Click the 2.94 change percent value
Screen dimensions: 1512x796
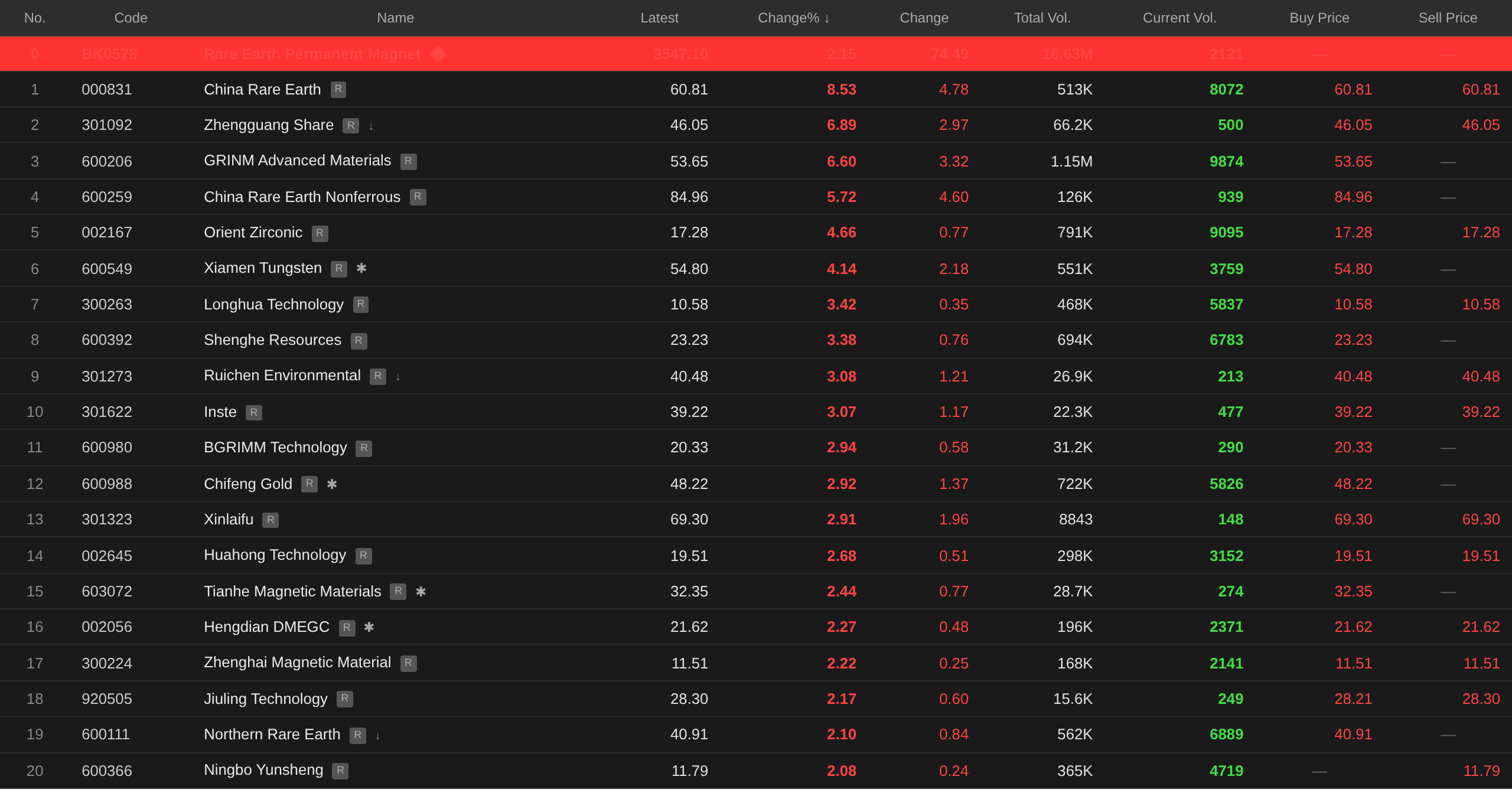click(x=841, y=448)
